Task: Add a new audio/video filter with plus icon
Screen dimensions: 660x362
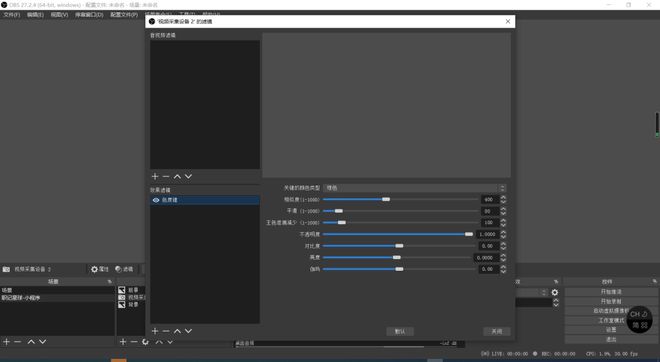Action: 155,176
